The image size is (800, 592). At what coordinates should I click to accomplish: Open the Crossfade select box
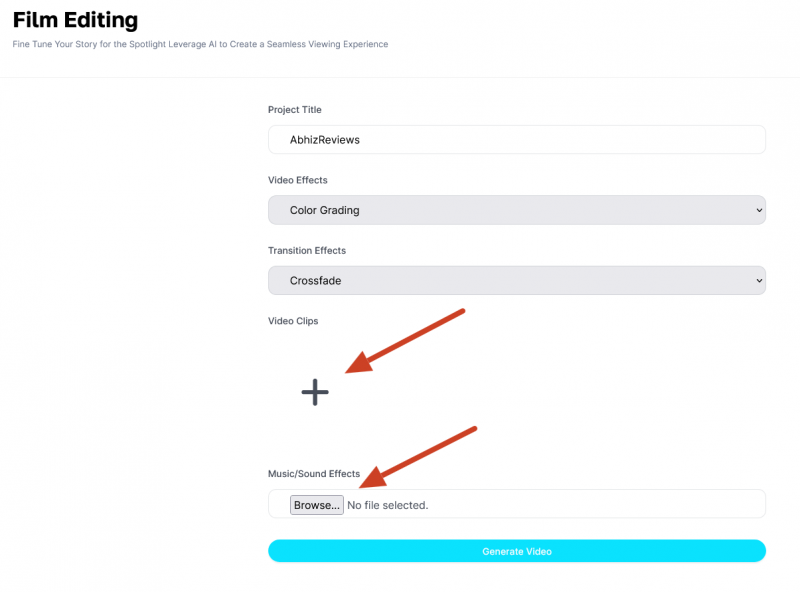(x=516, y=281)
